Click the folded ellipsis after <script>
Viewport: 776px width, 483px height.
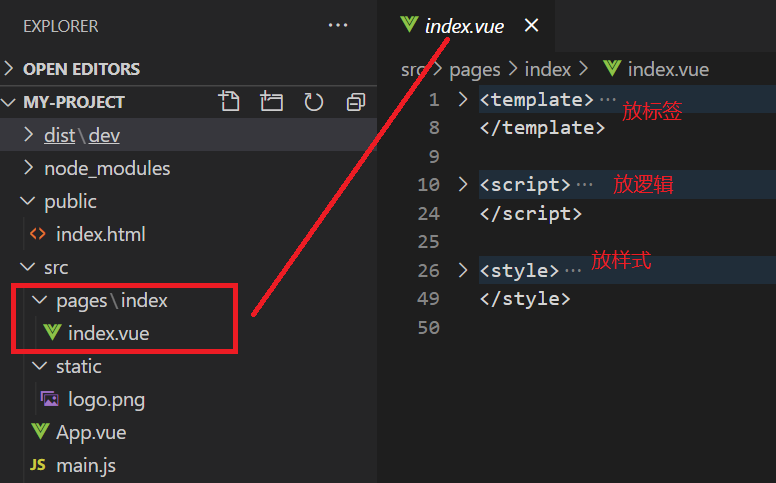584,185
